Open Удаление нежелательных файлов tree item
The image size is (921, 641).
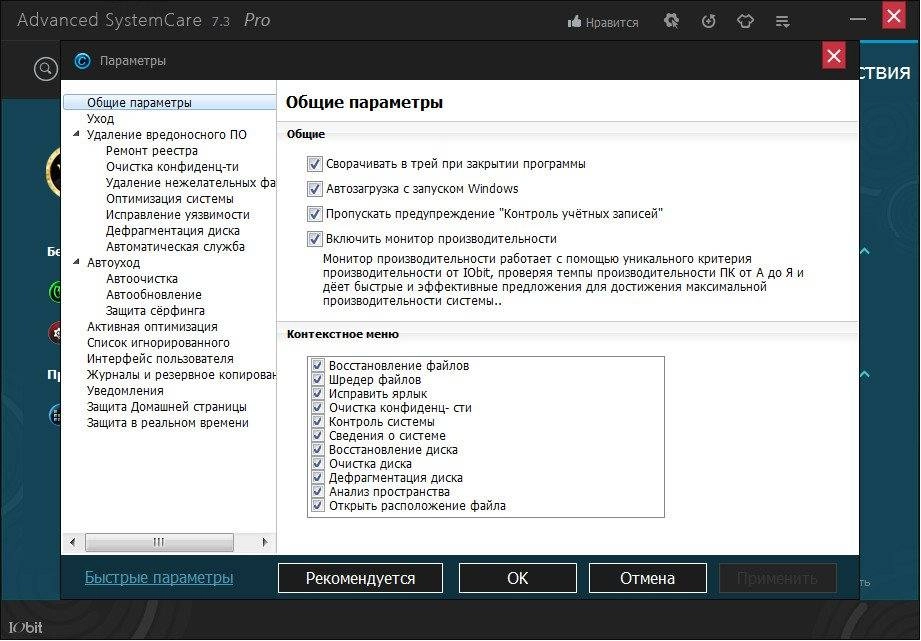(190, 183)
